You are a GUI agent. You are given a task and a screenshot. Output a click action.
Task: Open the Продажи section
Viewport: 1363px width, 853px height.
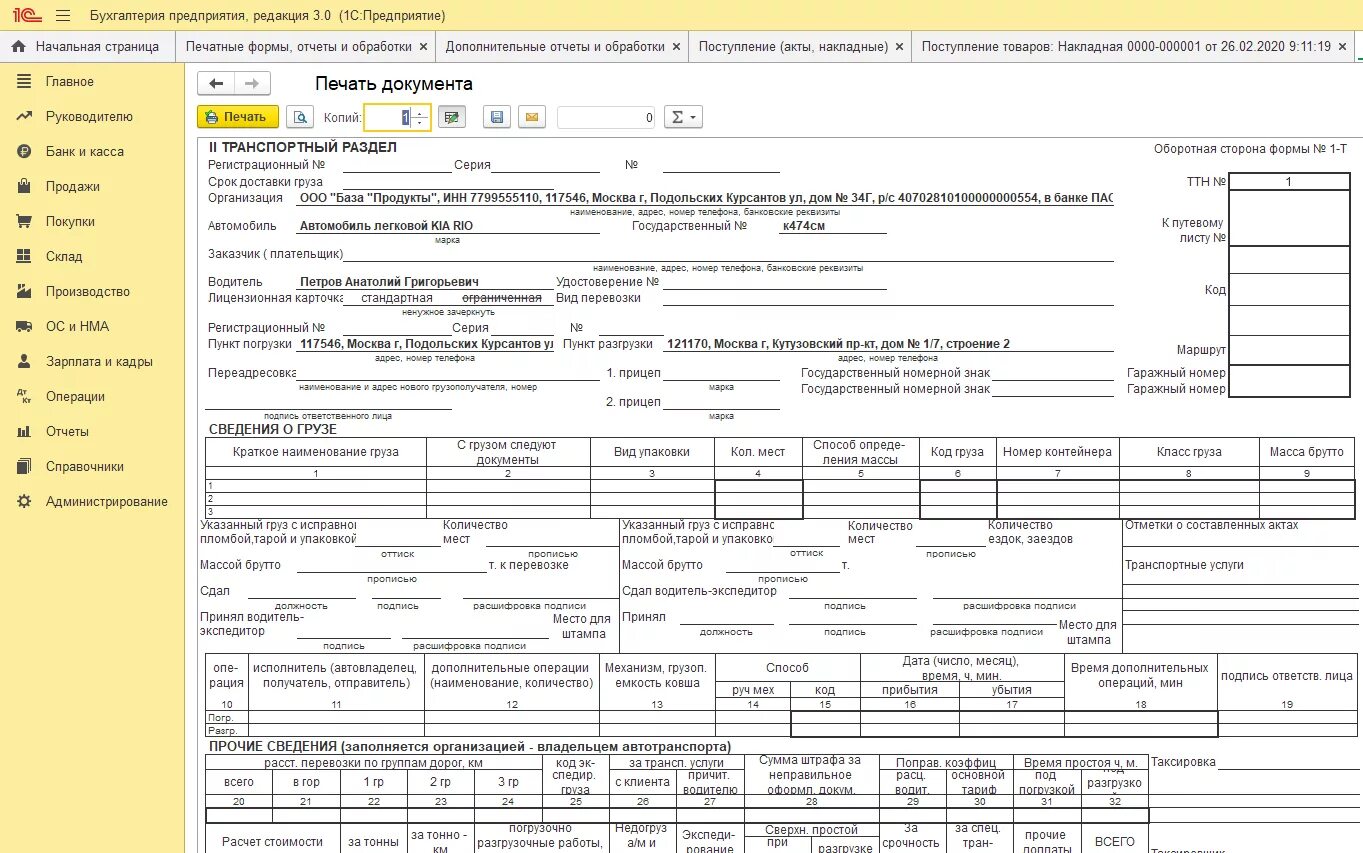tap(92, 187)
